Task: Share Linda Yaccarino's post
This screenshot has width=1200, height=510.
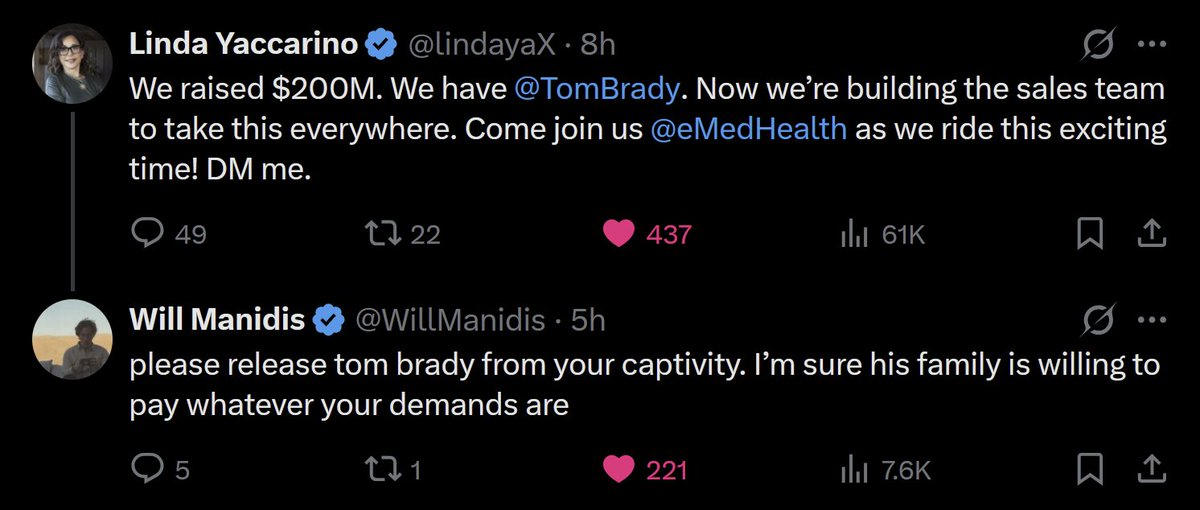Action: [1151, 234]
